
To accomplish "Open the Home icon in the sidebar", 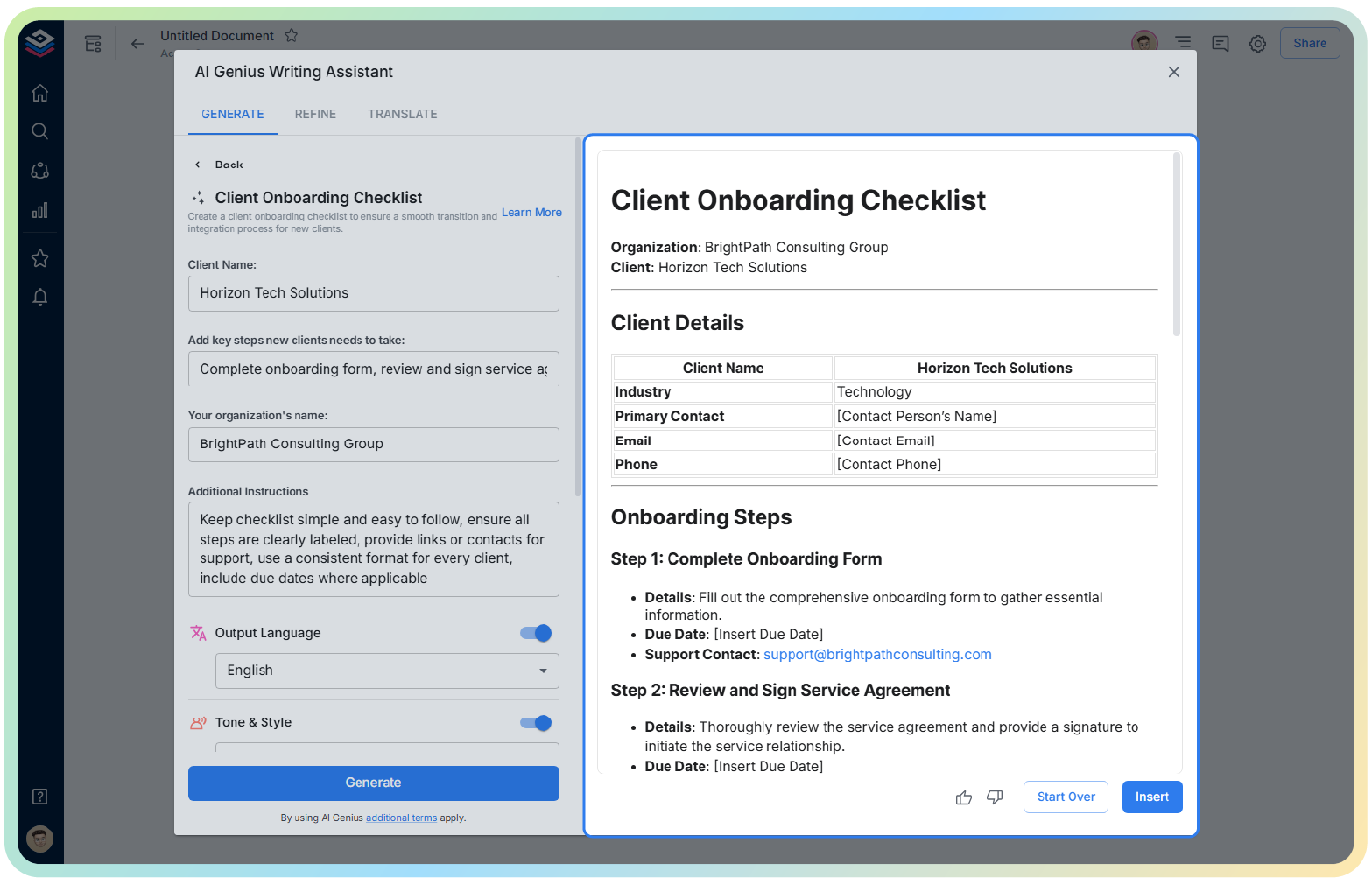I will (x=39, y=92).
